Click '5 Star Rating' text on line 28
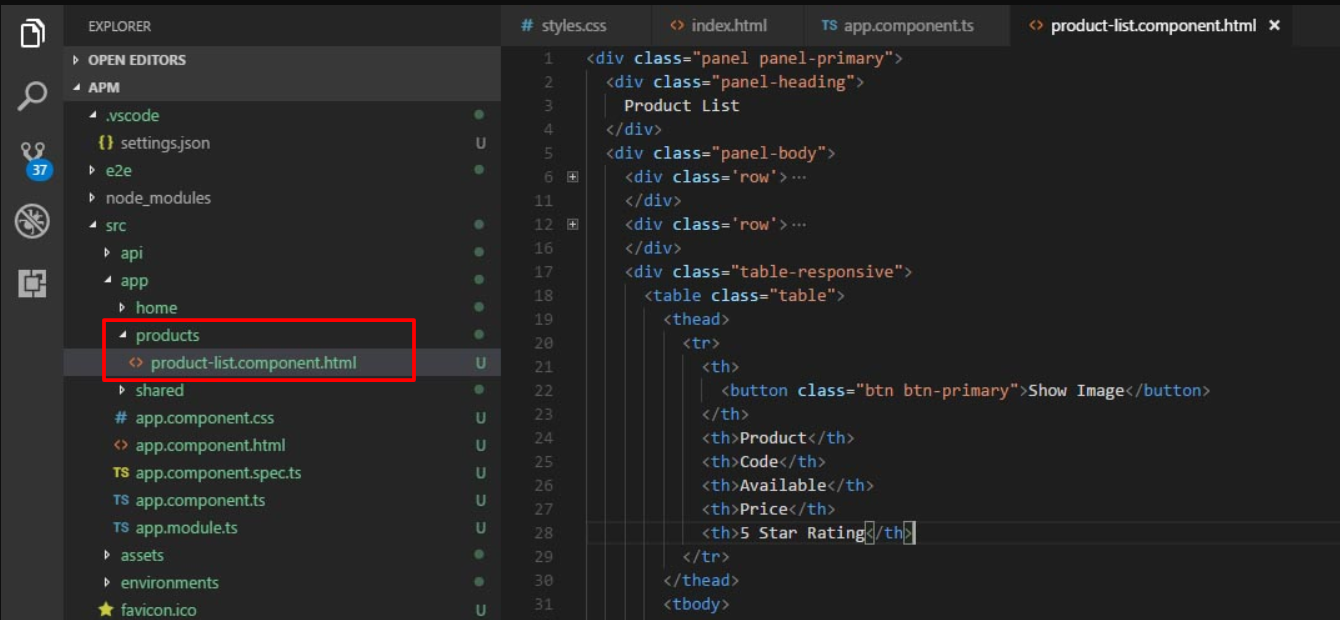 [802, 533]
